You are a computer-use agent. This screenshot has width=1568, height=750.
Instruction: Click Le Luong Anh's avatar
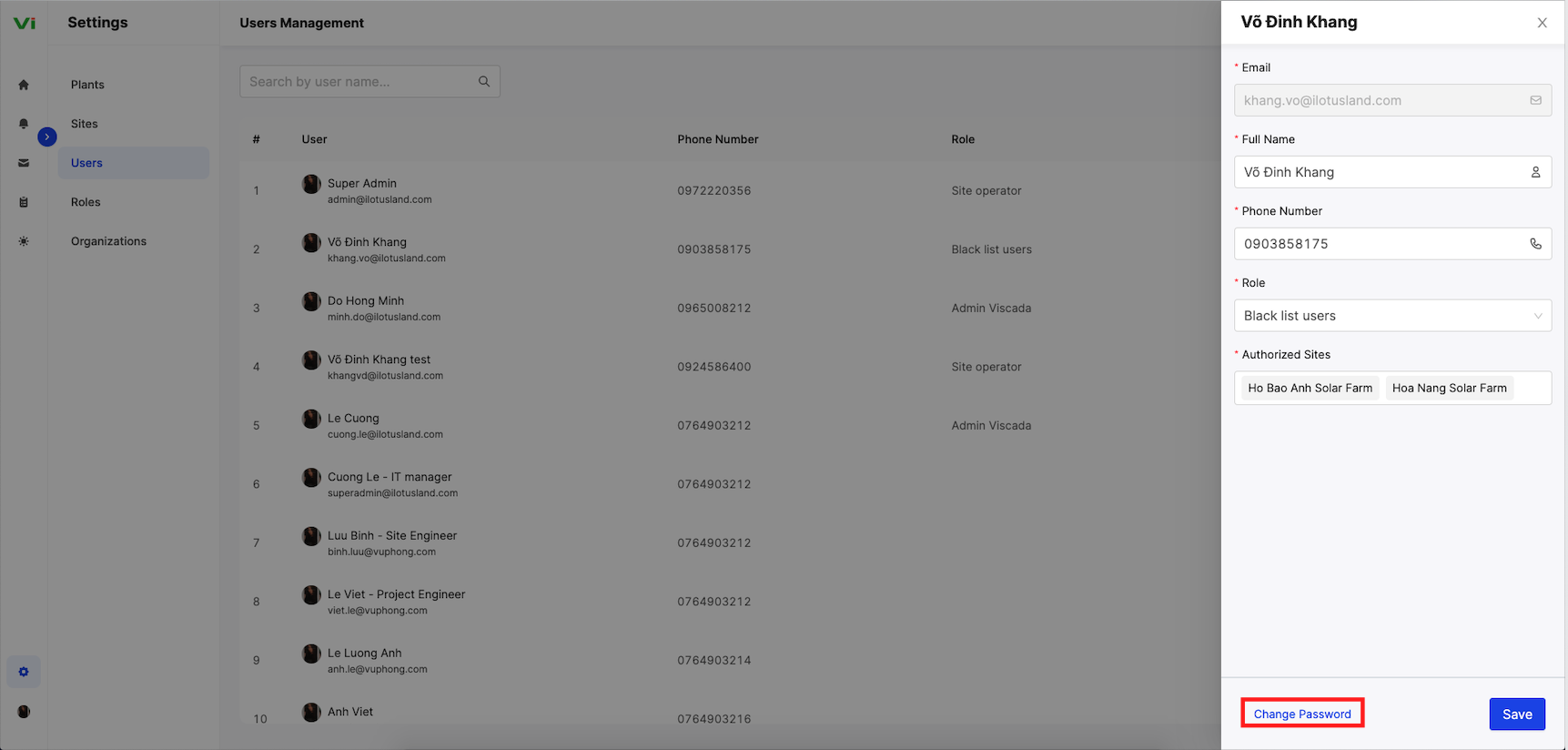pyautogui.click(x=311, y=654)
